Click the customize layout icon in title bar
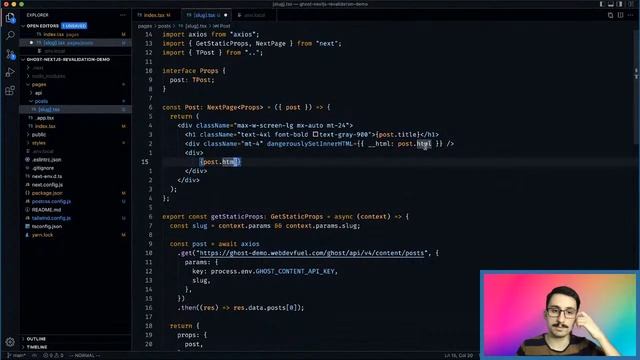Screen dimensions: 640x360 click(x=631, y=4)
